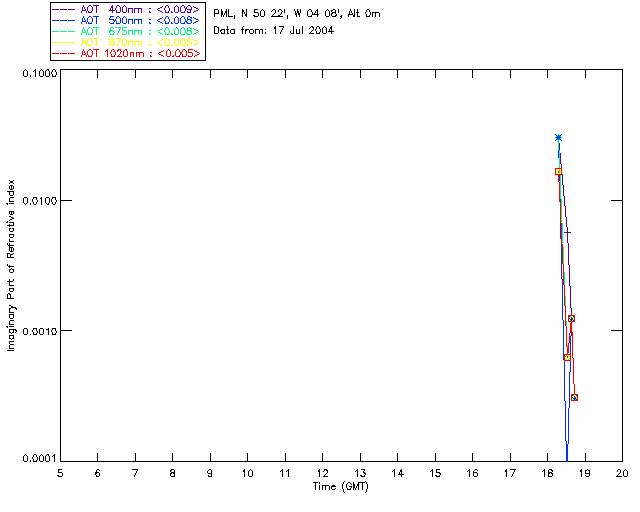The height and width of the screenshot is (512, 640).
Task: Click the red square marker near 0.0006
Action: tap(567, 357)
